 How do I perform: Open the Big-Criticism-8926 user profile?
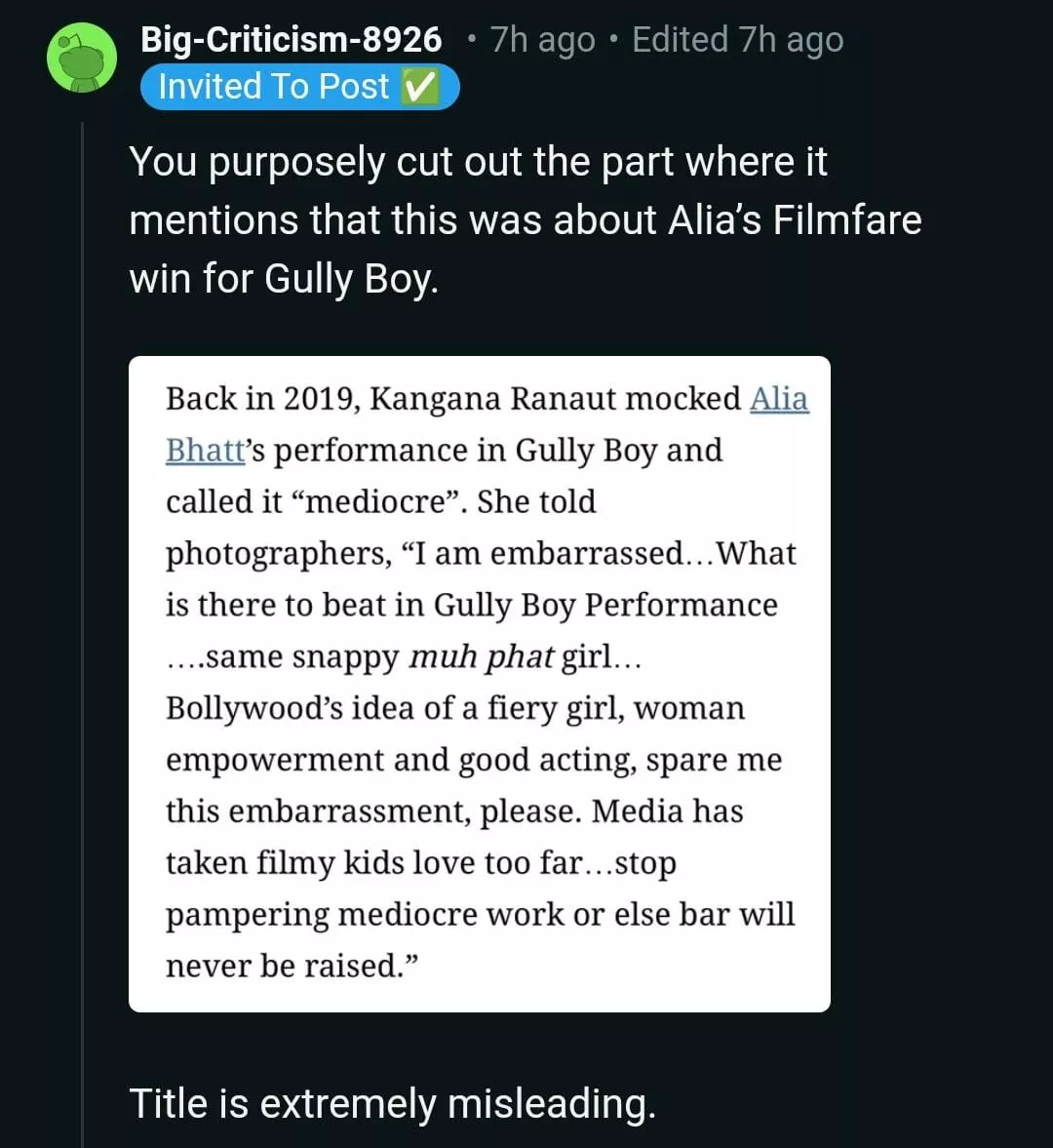pos(291,40)
